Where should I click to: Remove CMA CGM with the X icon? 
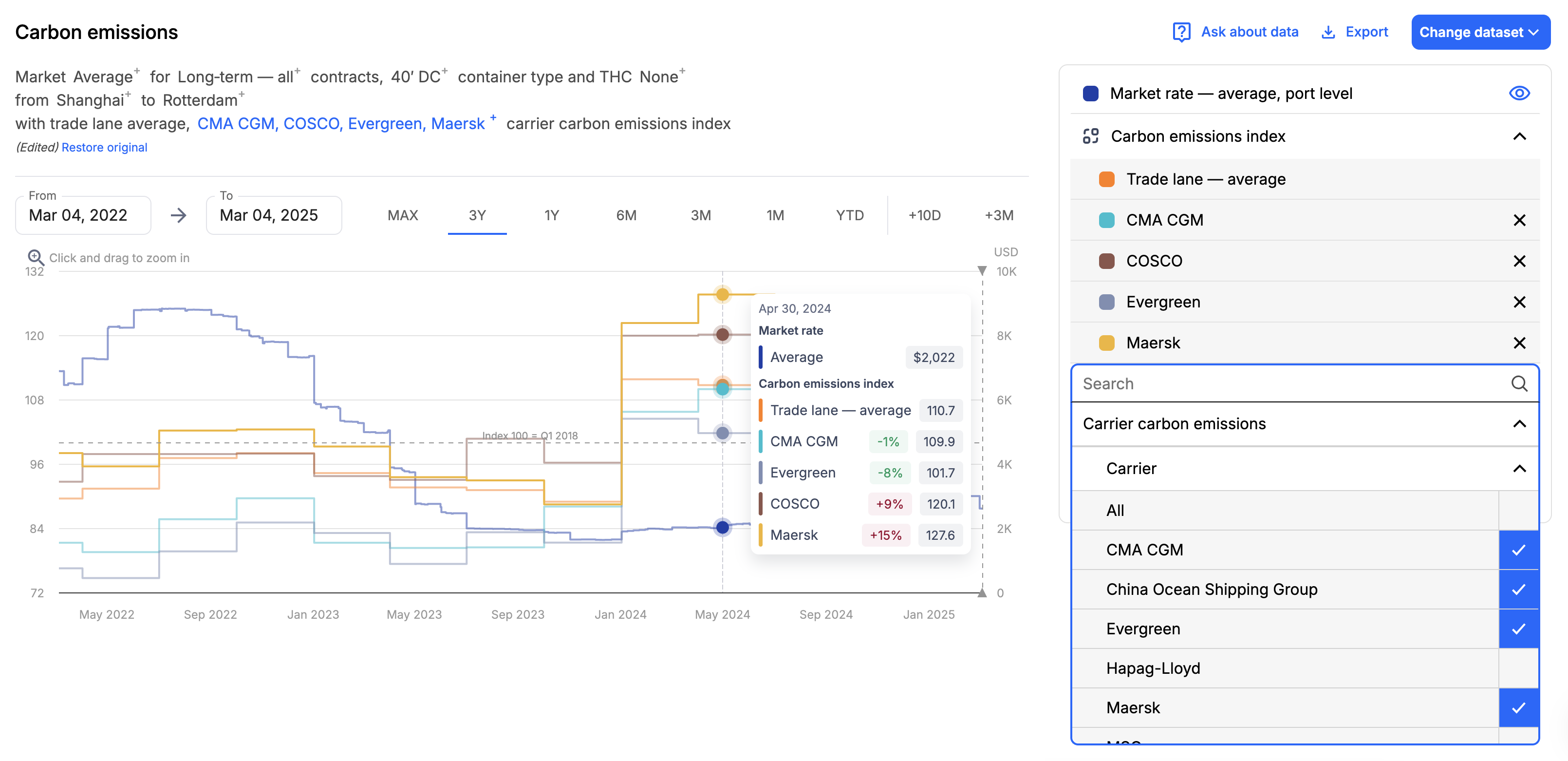[x=1519, y=220]
